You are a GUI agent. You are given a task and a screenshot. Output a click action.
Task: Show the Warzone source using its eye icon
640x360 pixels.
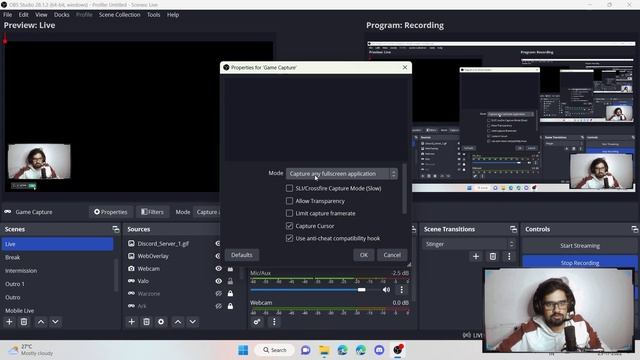pos(219,293)
